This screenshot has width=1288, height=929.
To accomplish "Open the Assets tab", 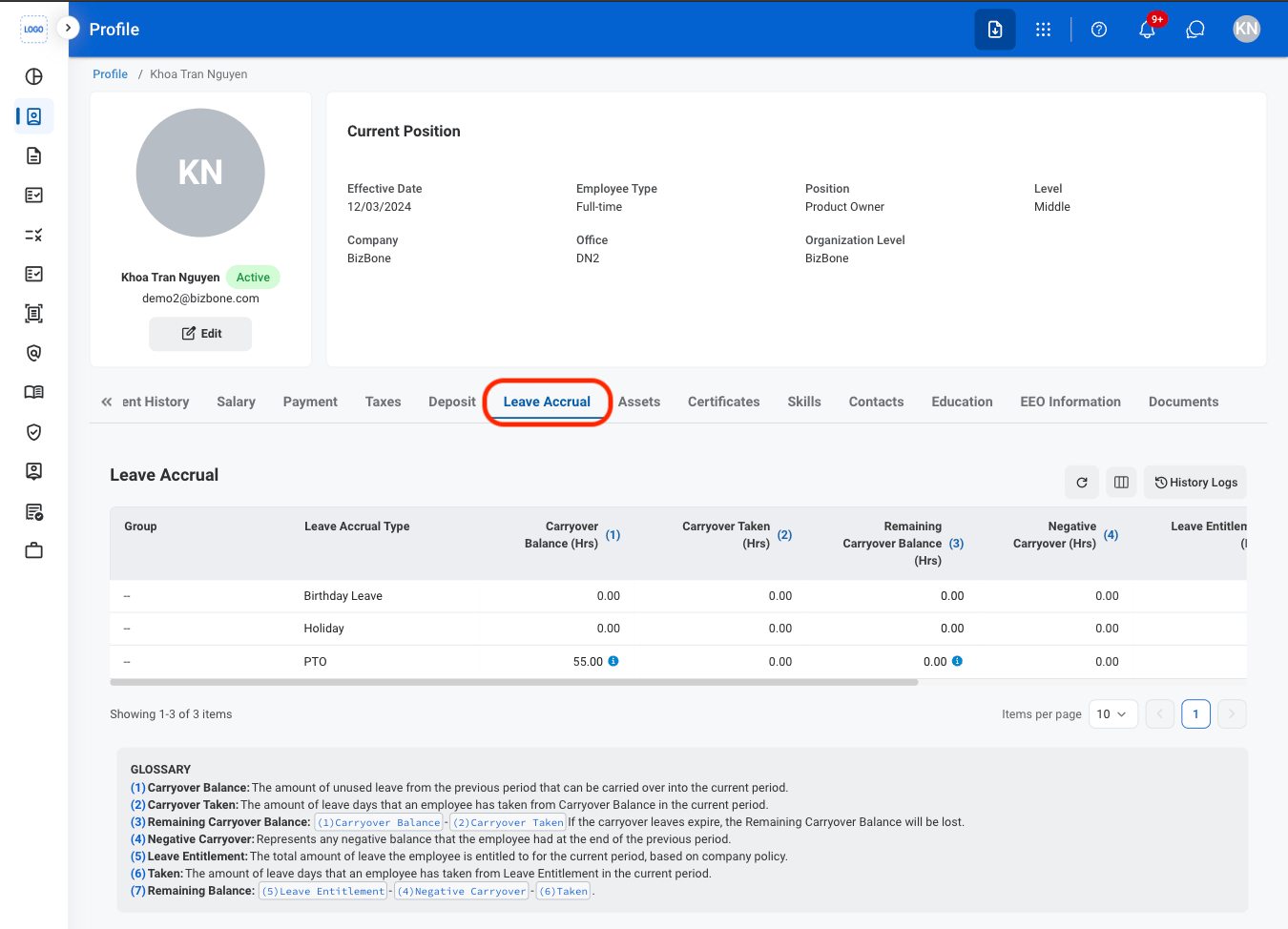I will [x=639, y=402].
